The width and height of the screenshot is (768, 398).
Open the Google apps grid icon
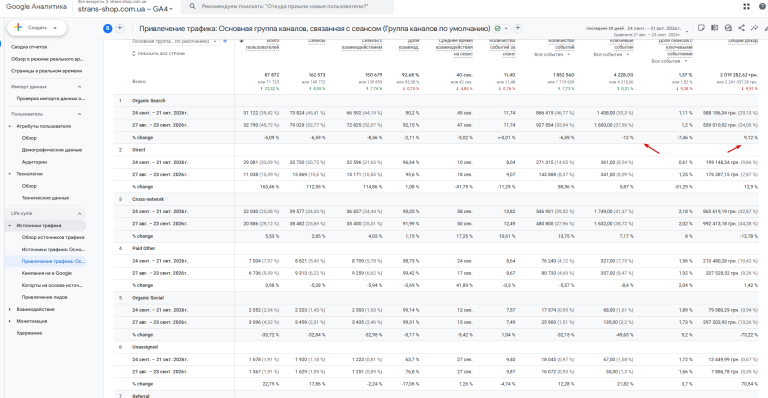coord(746,6)
